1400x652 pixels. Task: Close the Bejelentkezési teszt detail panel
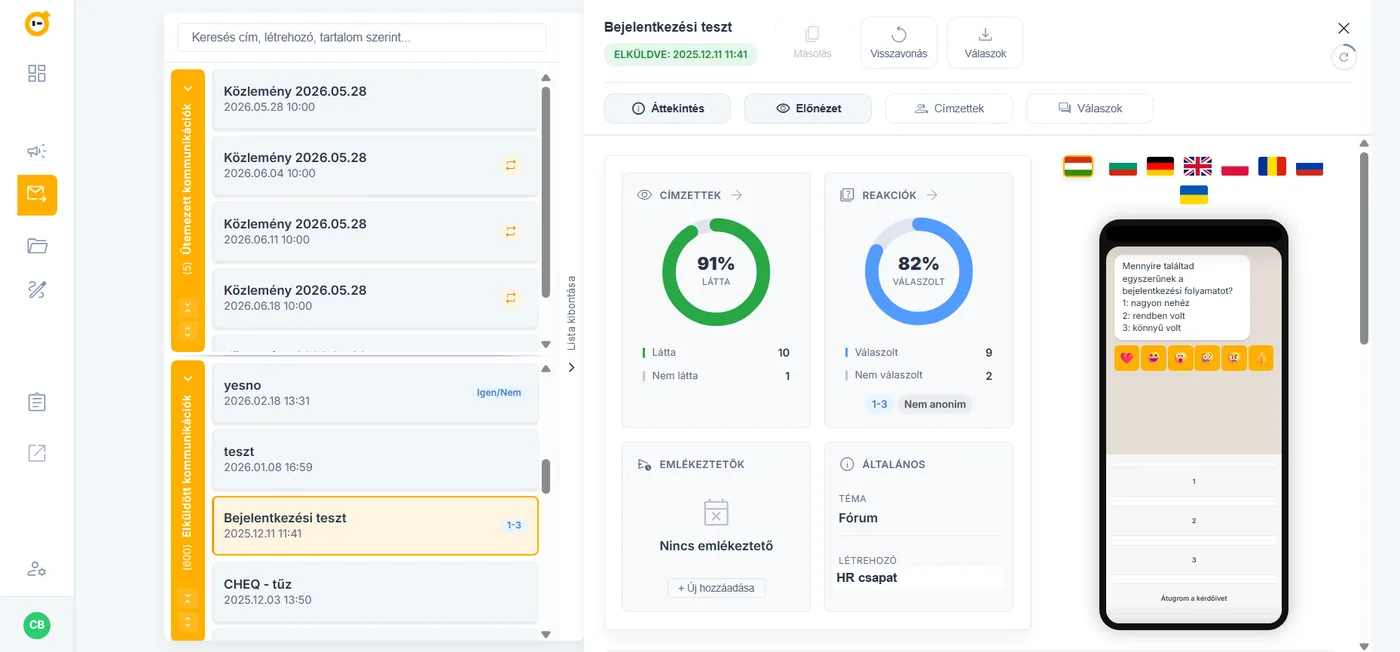1344,28
